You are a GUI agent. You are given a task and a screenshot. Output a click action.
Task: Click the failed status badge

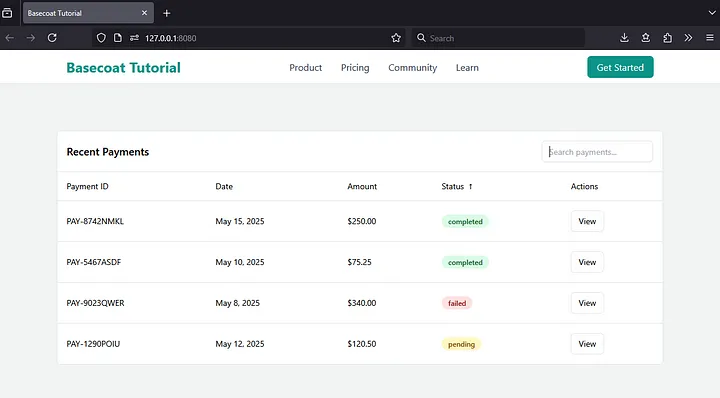point(457,303)
